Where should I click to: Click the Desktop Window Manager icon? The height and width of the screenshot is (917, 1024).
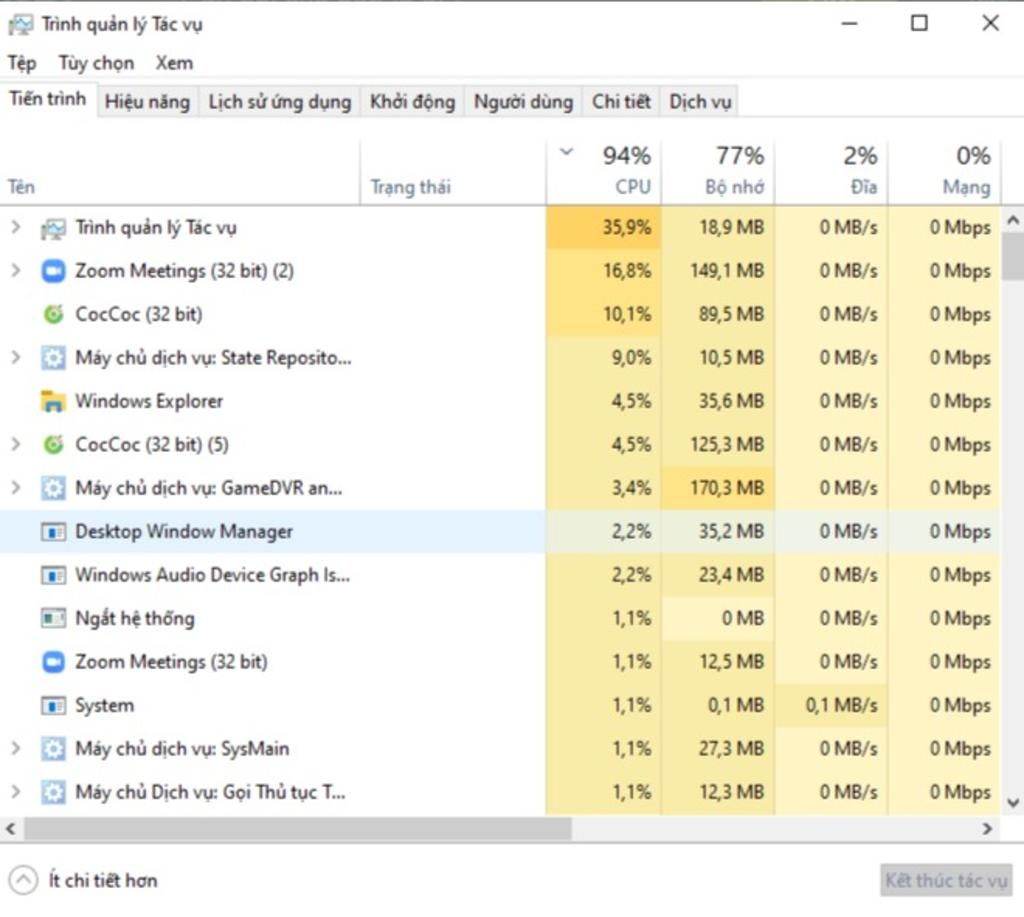tap(53, 532)
